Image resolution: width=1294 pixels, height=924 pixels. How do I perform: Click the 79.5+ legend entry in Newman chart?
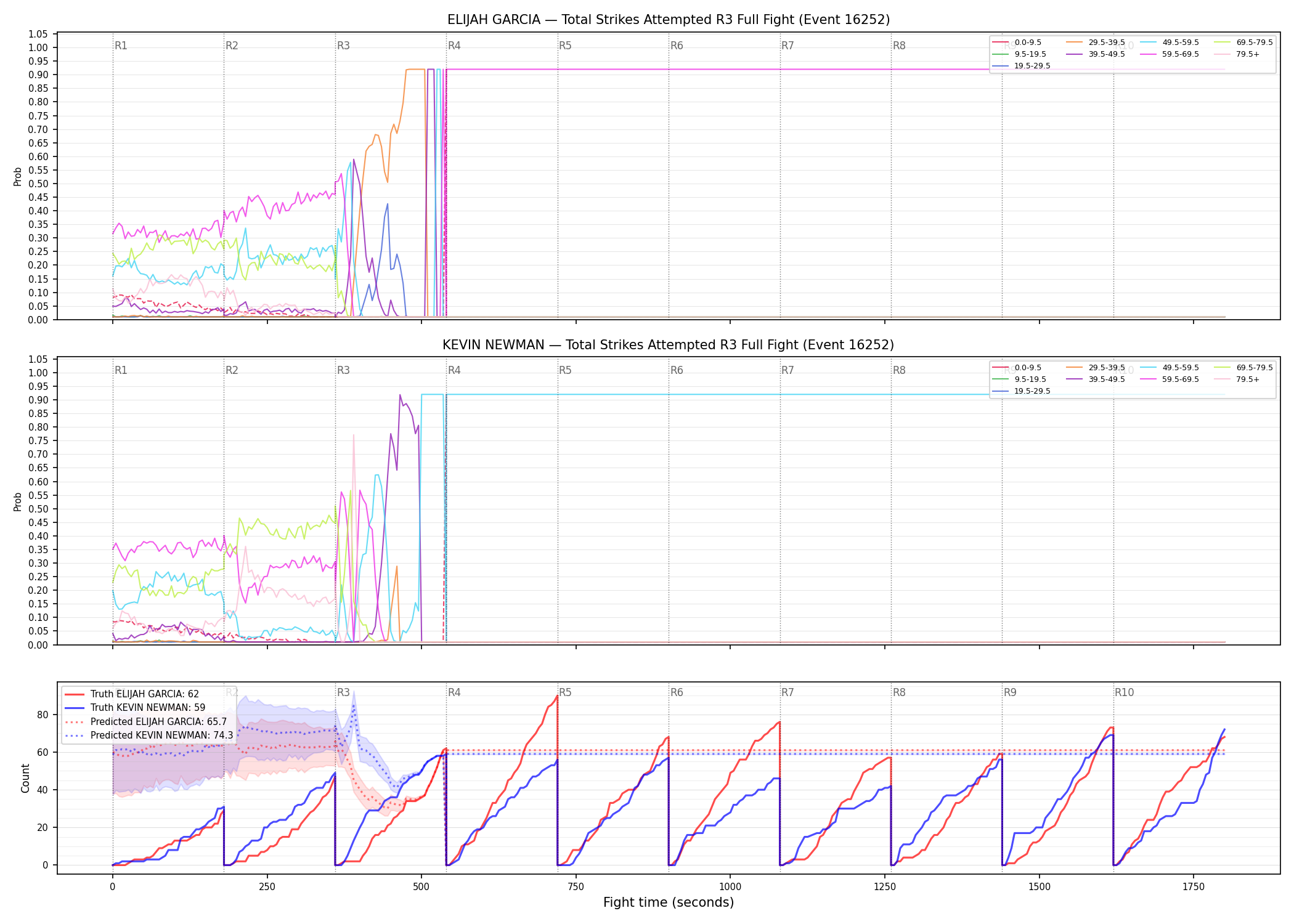coord(1237,379)
